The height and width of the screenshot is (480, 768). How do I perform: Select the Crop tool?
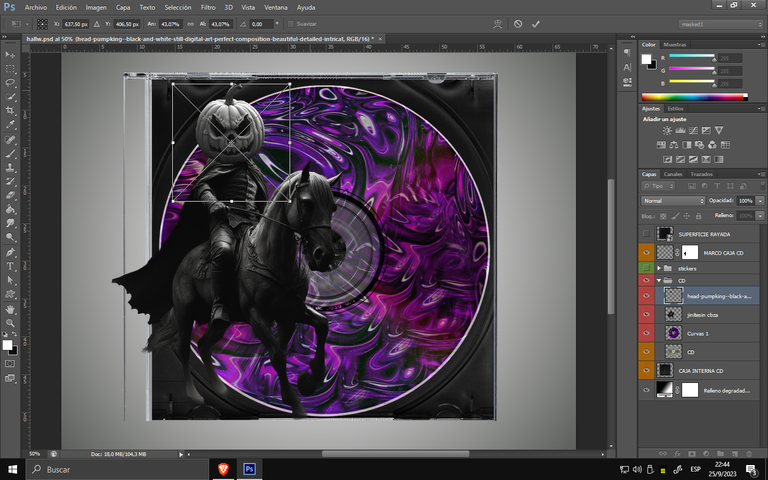10,110
